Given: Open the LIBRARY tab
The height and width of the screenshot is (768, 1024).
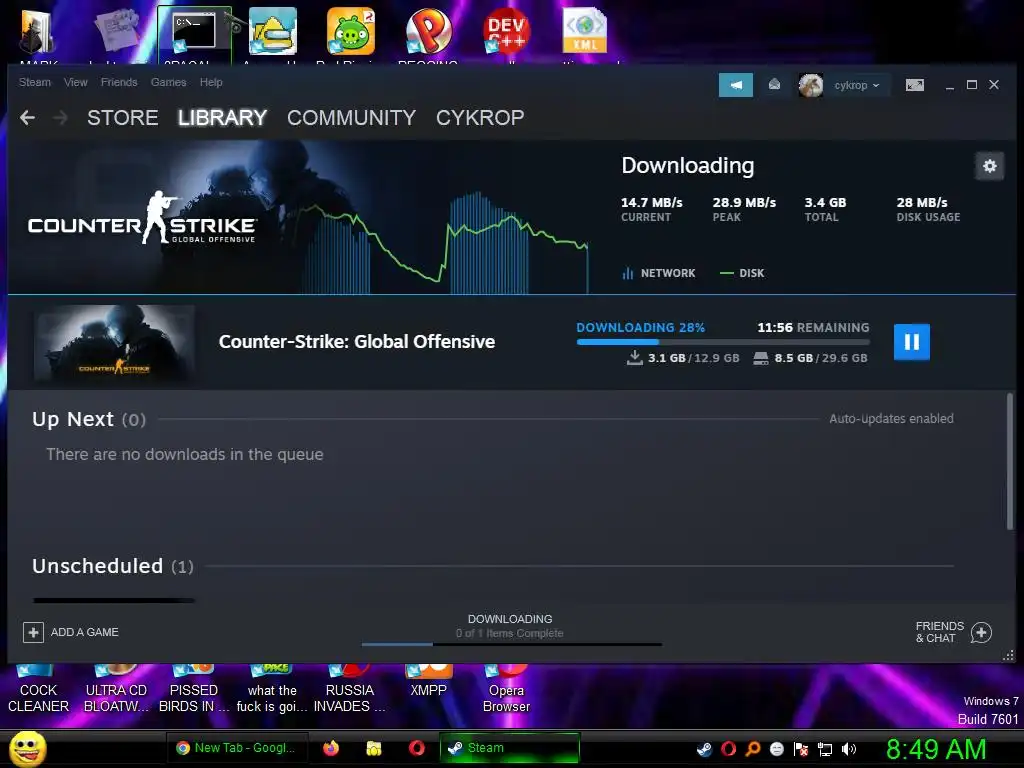Looking at the screenshot, I should [x=222, y=118].
